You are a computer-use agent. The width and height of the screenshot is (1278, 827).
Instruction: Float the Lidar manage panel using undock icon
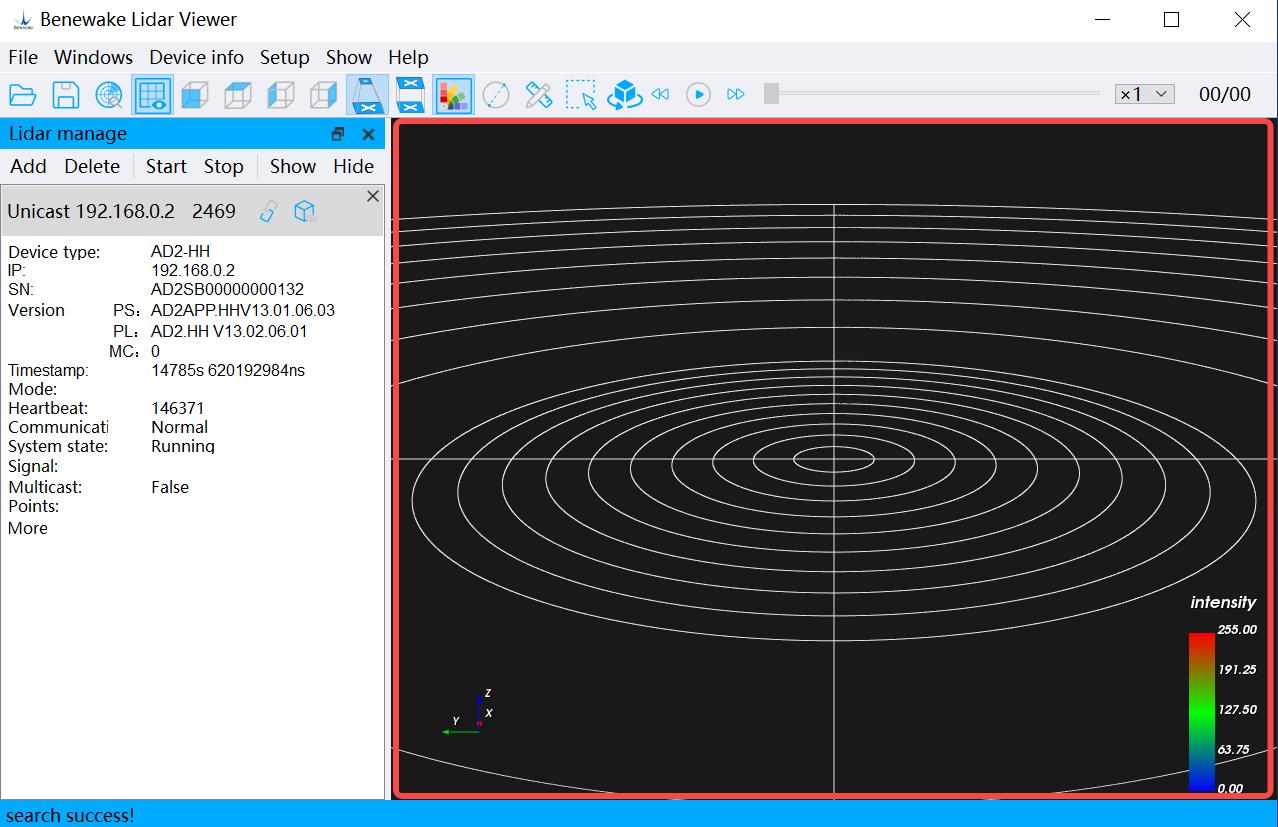click(338, 134)
